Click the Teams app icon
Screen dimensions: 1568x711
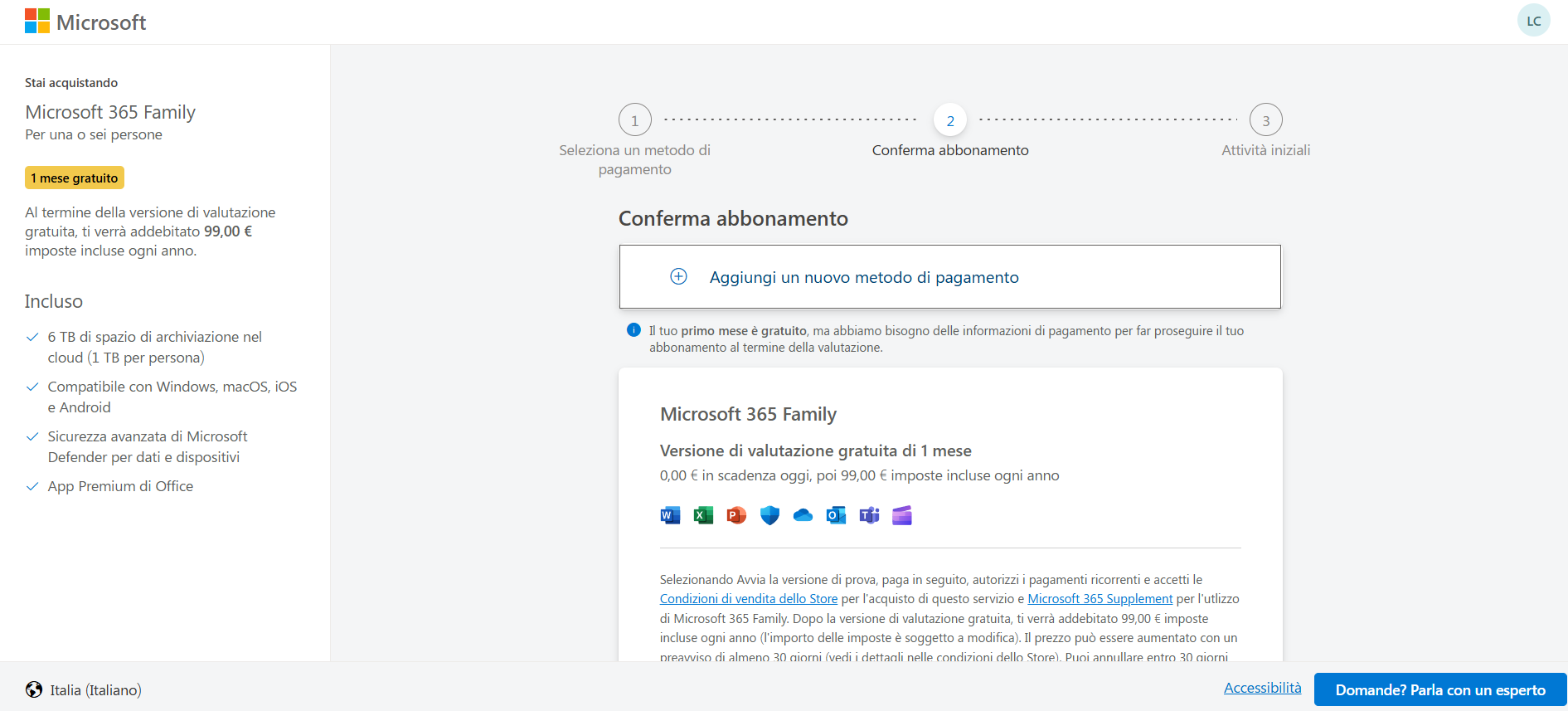coord(869,515)
